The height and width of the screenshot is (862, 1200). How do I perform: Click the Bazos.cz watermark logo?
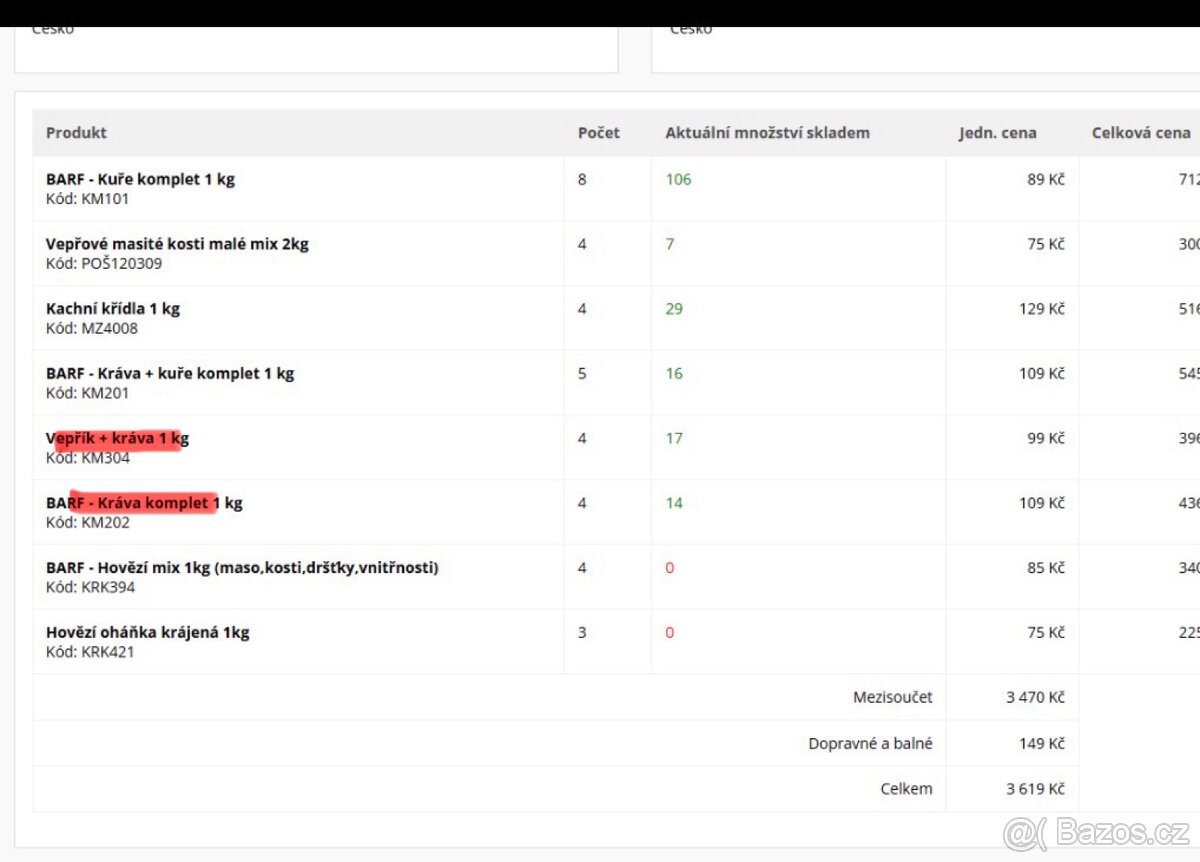coord(1097,832)
